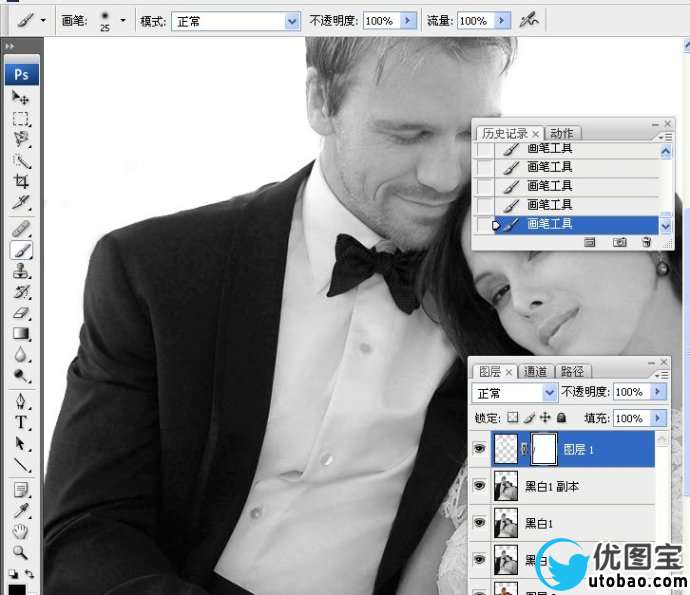690x595 pixels.
Task: Select the Polygonal Lasso tool
Action: pyautogui.click(x=20, y=139)
